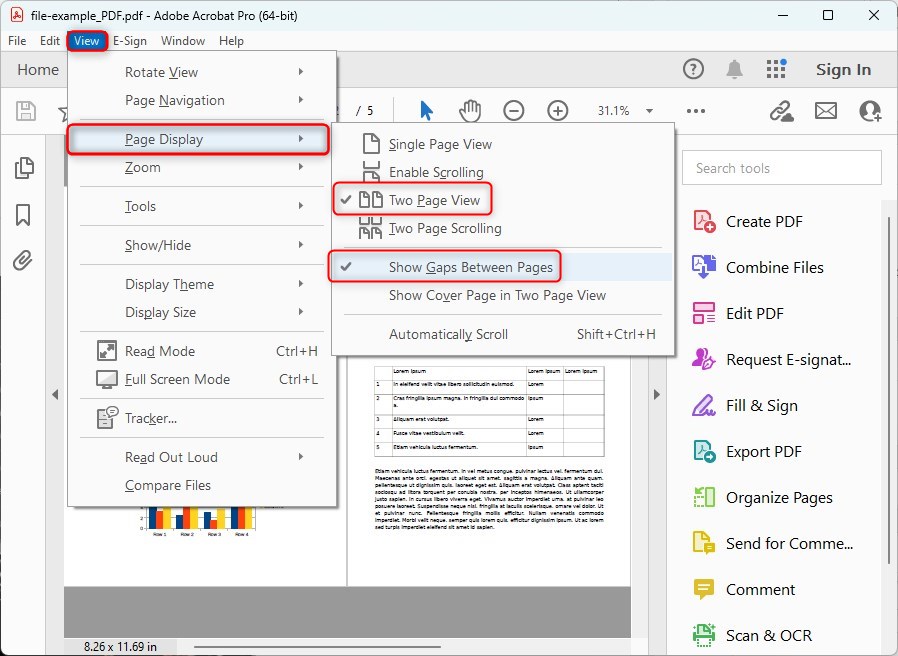Send file by email envelope icon
The width and height of the screenshot is (898, 656).
tap(825, 111)
